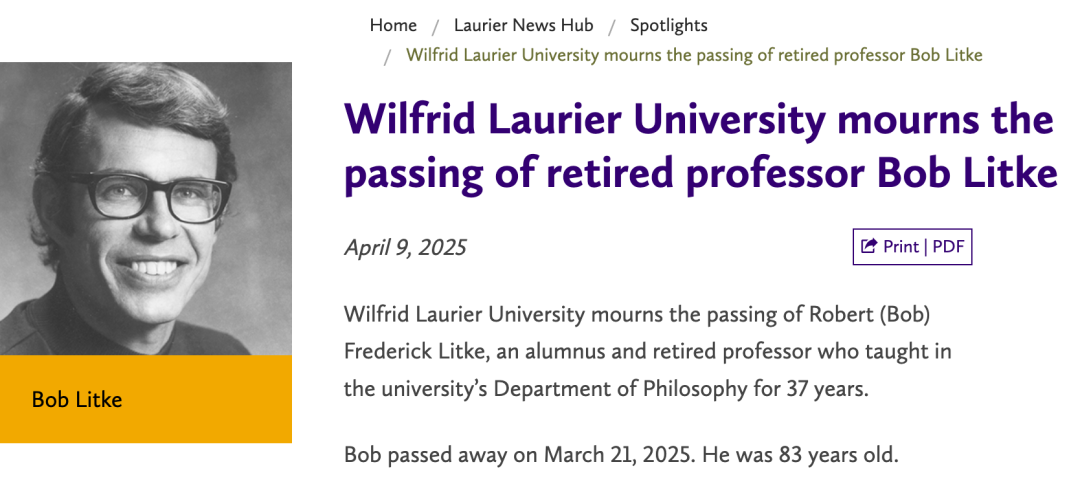Click the sentence Bob passed away on March 21
The height and width of the screenshot is (484, 1080).
click(x=518, y=455)
